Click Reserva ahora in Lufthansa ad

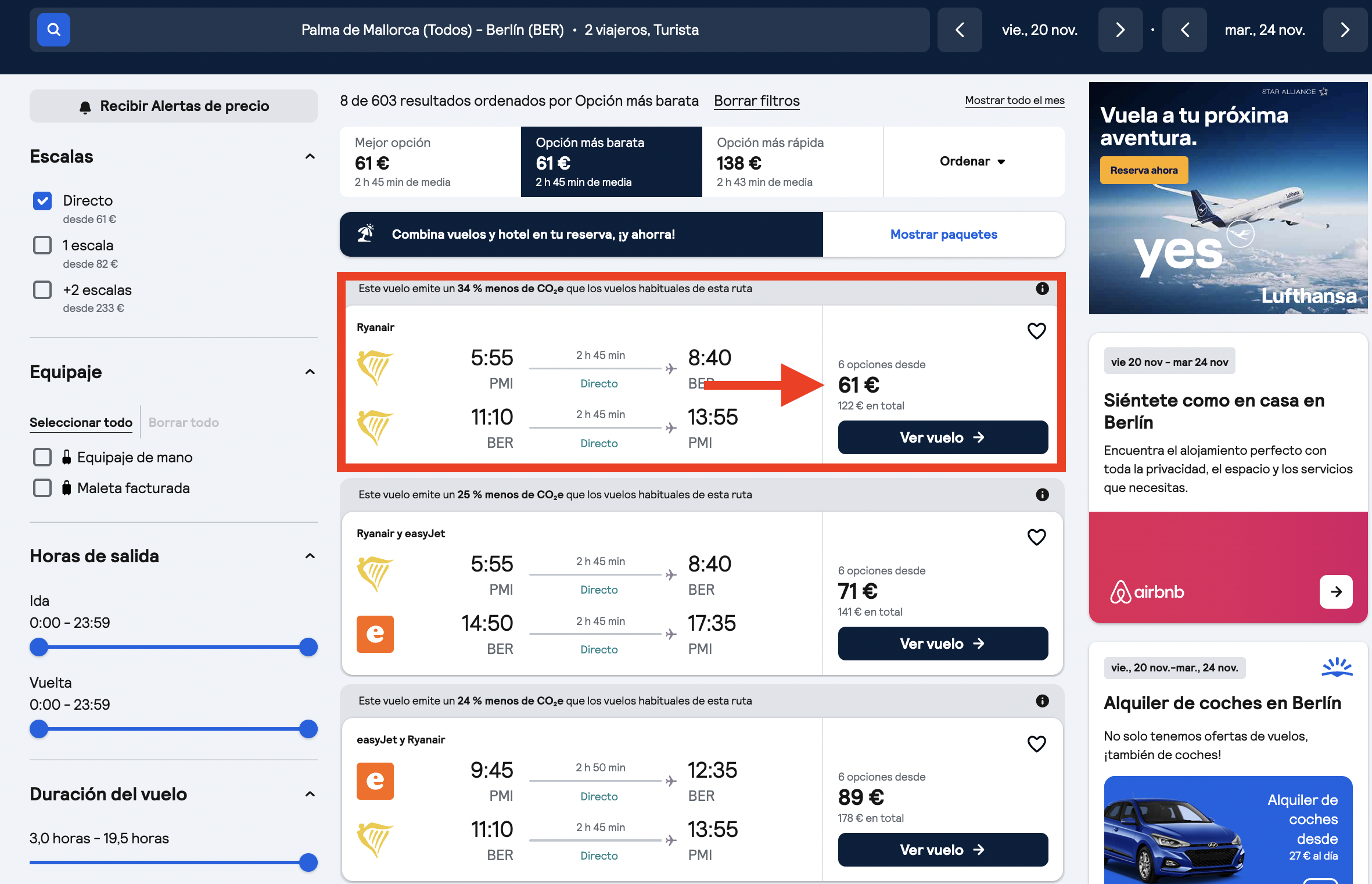1144,170
